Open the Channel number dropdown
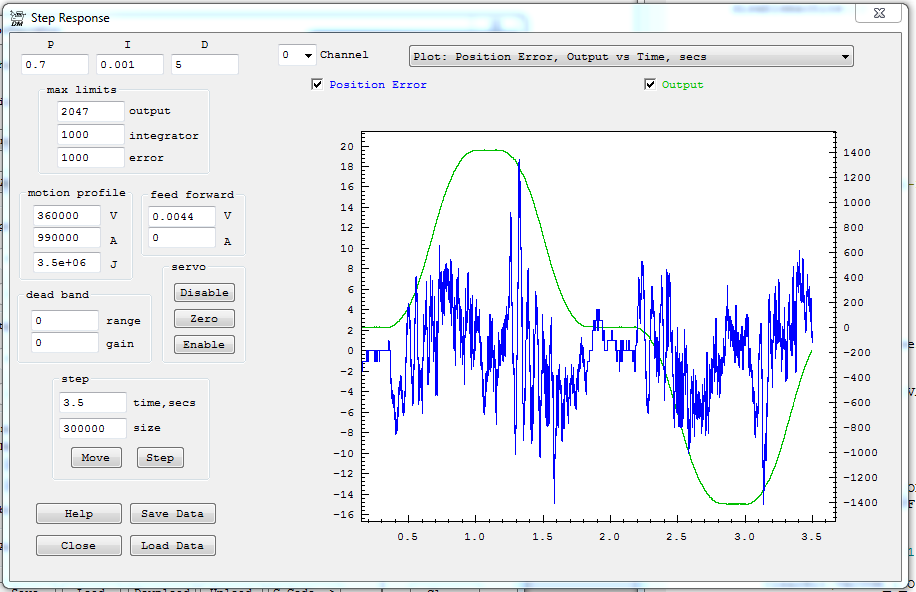916x592 pixels. pyautogui.click(x=307, y=56)
